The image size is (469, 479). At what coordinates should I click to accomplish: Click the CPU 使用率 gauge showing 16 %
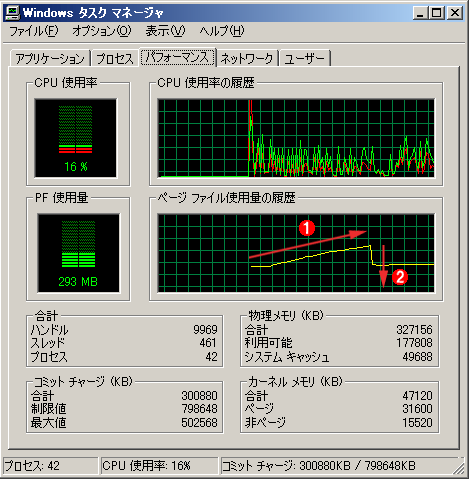(x=76, y=138)
